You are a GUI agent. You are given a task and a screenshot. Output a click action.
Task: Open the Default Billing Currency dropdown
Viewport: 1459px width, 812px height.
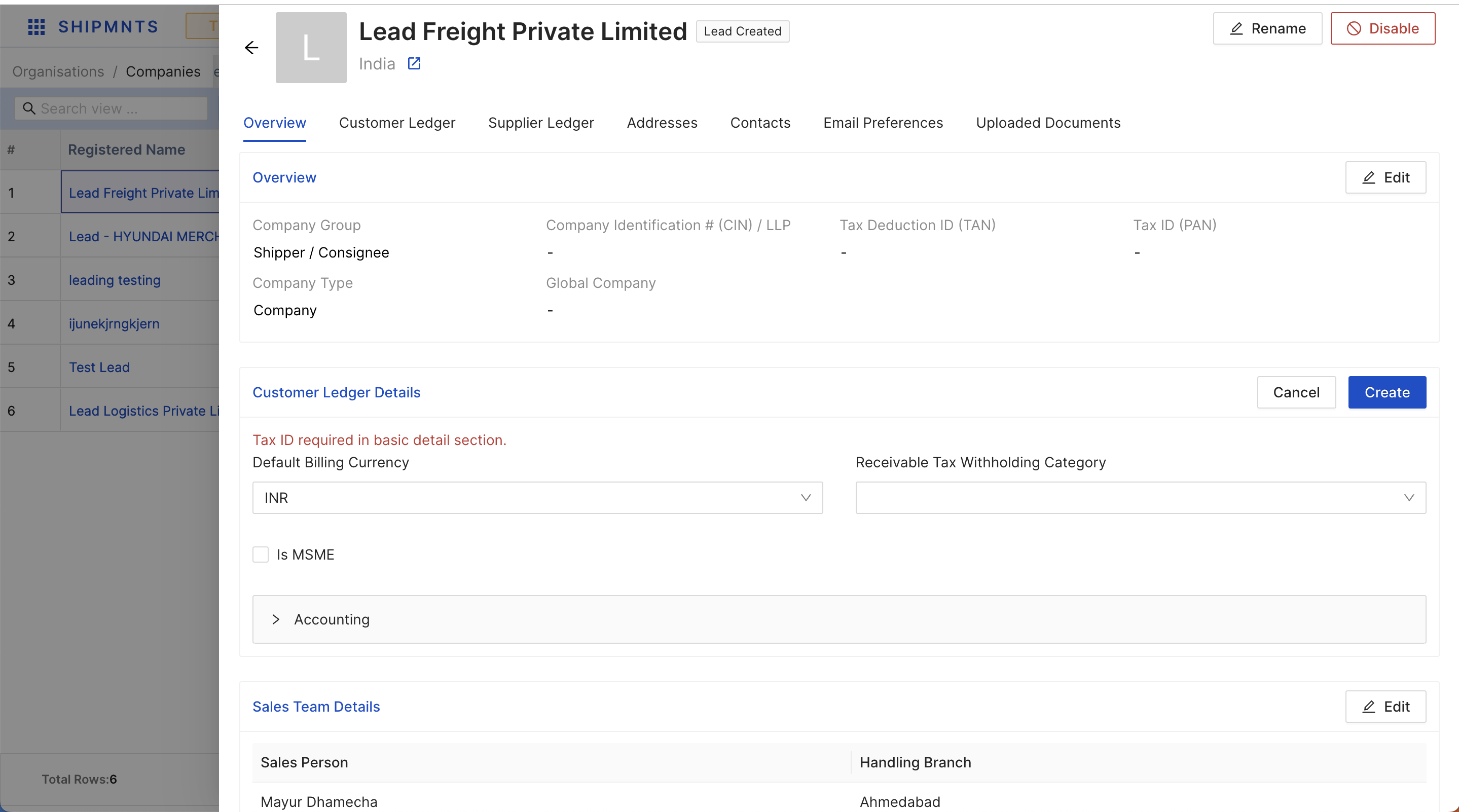(x=537, y=498)
